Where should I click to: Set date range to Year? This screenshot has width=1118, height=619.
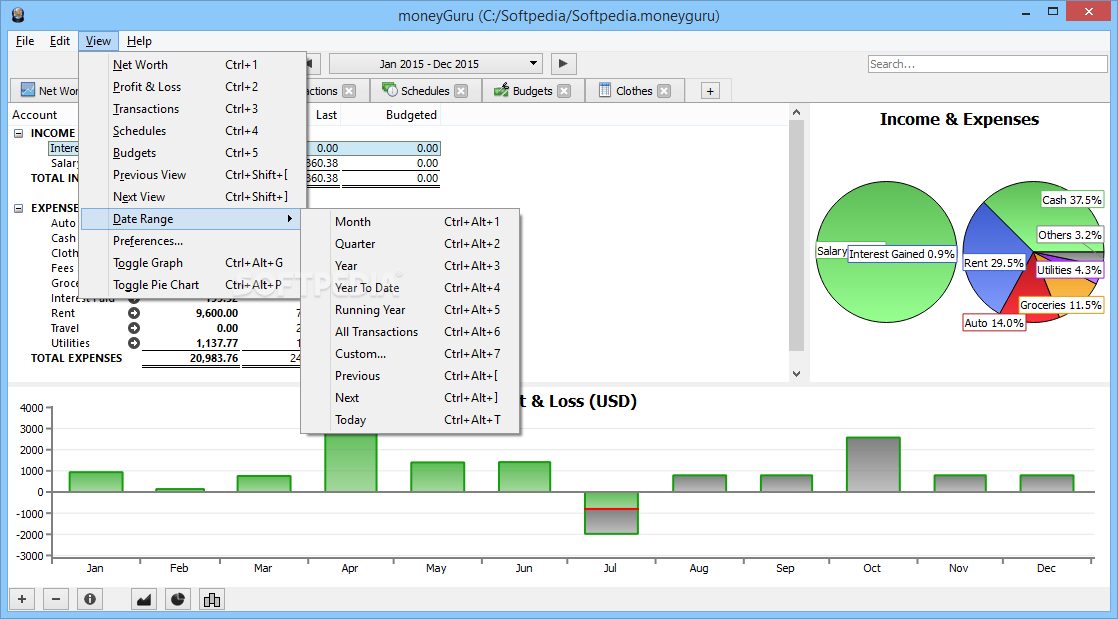point(411,266)
